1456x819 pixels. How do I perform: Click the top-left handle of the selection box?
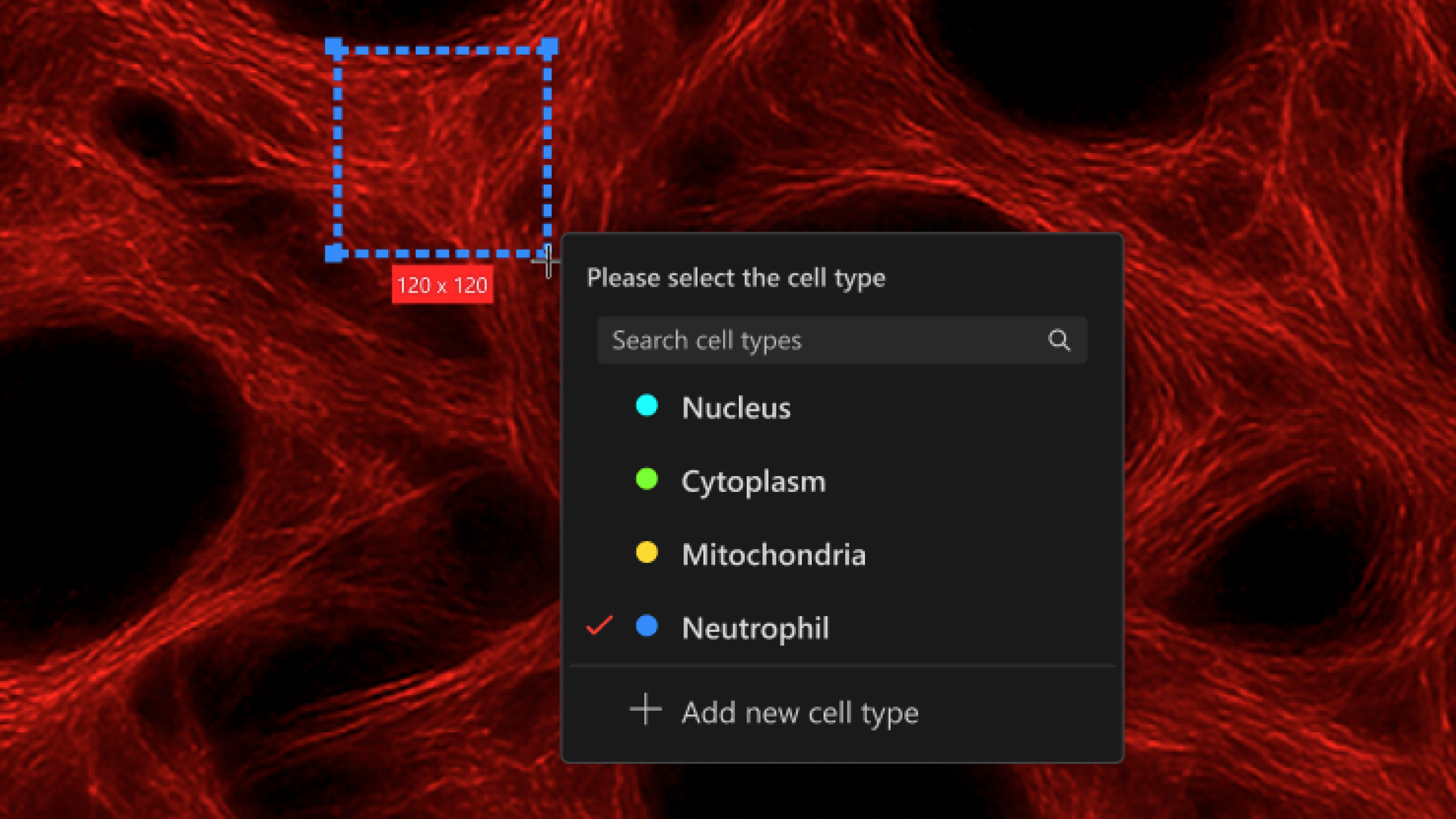[x=334, y=46]
